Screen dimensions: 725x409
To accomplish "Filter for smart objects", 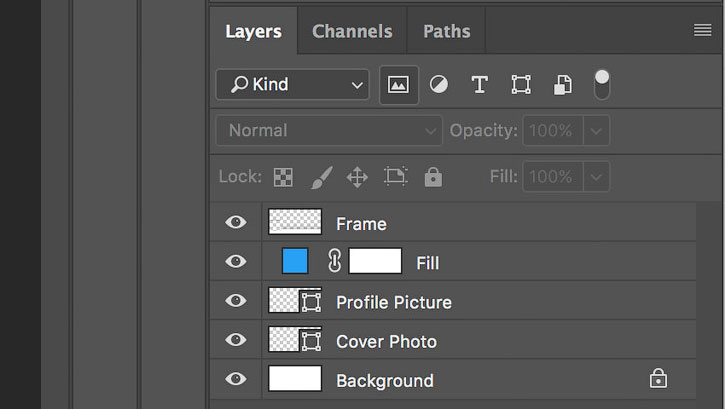I will pos(562,85).
